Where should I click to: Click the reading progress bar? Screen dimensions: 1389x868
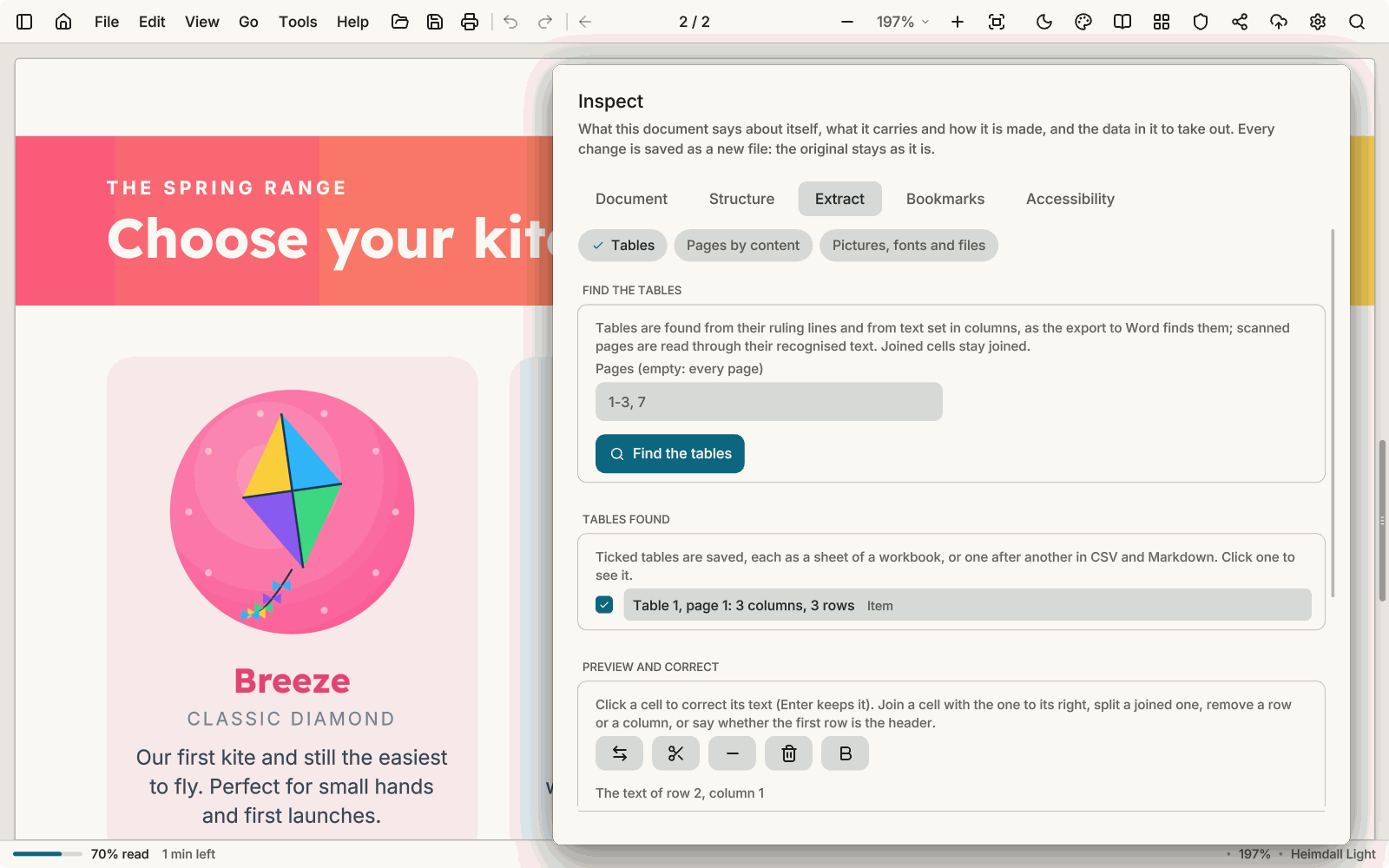48,854
